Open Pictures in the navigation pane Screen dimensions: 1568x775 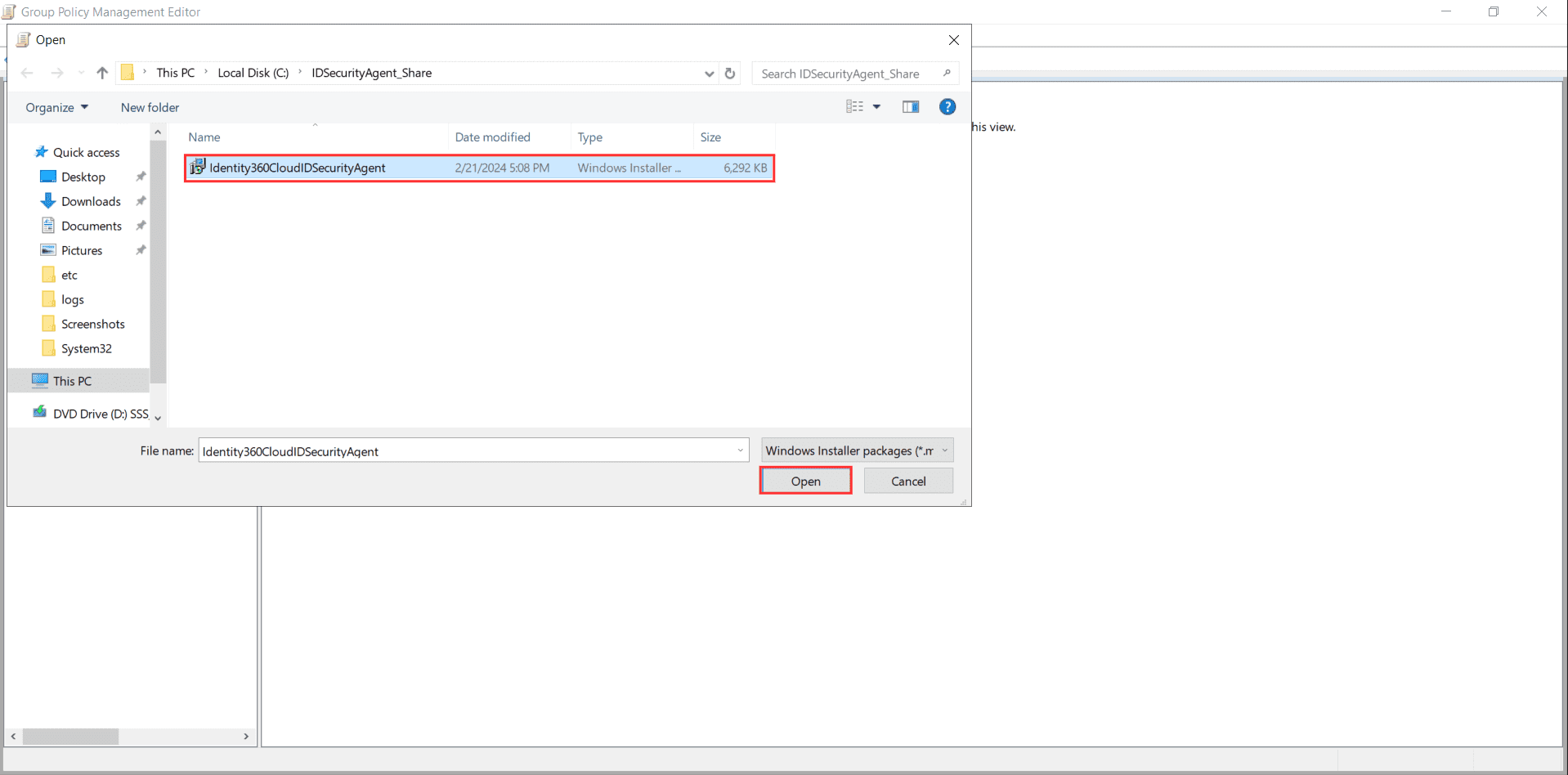(82, 251)
